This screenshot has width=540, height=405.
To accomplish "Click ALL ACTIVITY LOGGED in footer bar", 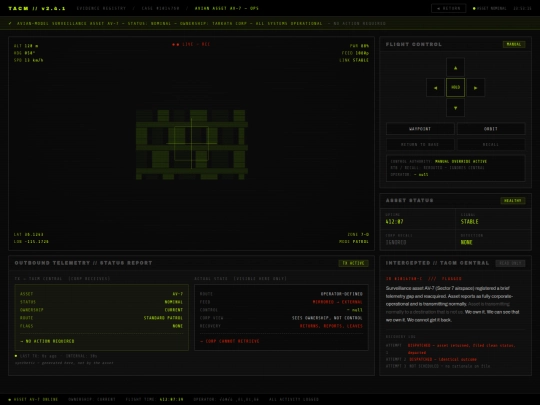I will pos(294,399).
